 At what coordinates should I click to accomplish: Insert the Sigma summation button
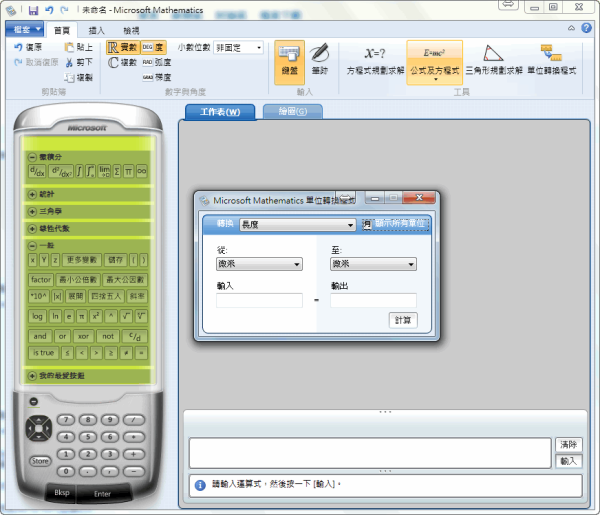coord(117,171)
